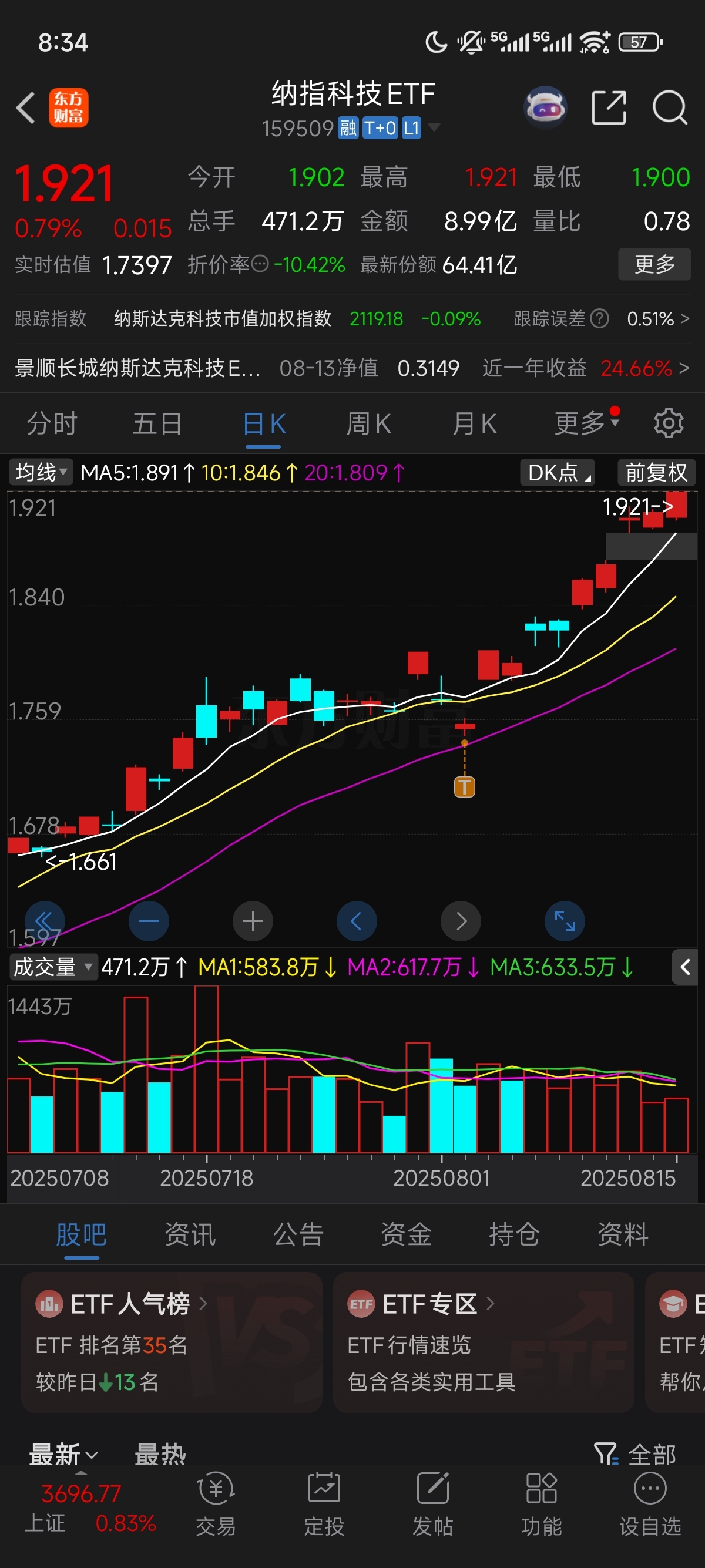The image size is (705, 1568).
Task: Tap 纳斯达克科技市值加权指数 link
Action: click(223, 318)
